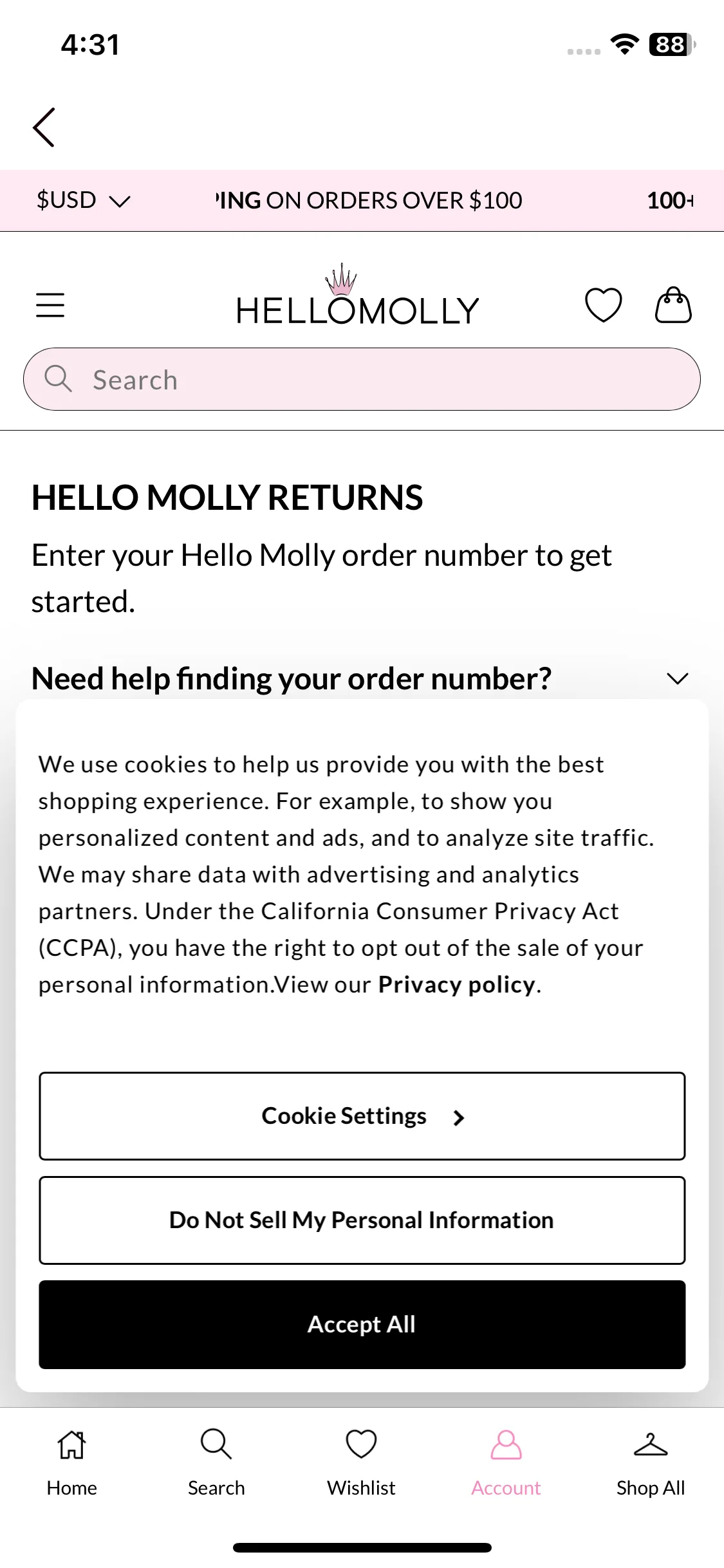
Task: Open the hamburger menu
Action: [x=50, y=305]
